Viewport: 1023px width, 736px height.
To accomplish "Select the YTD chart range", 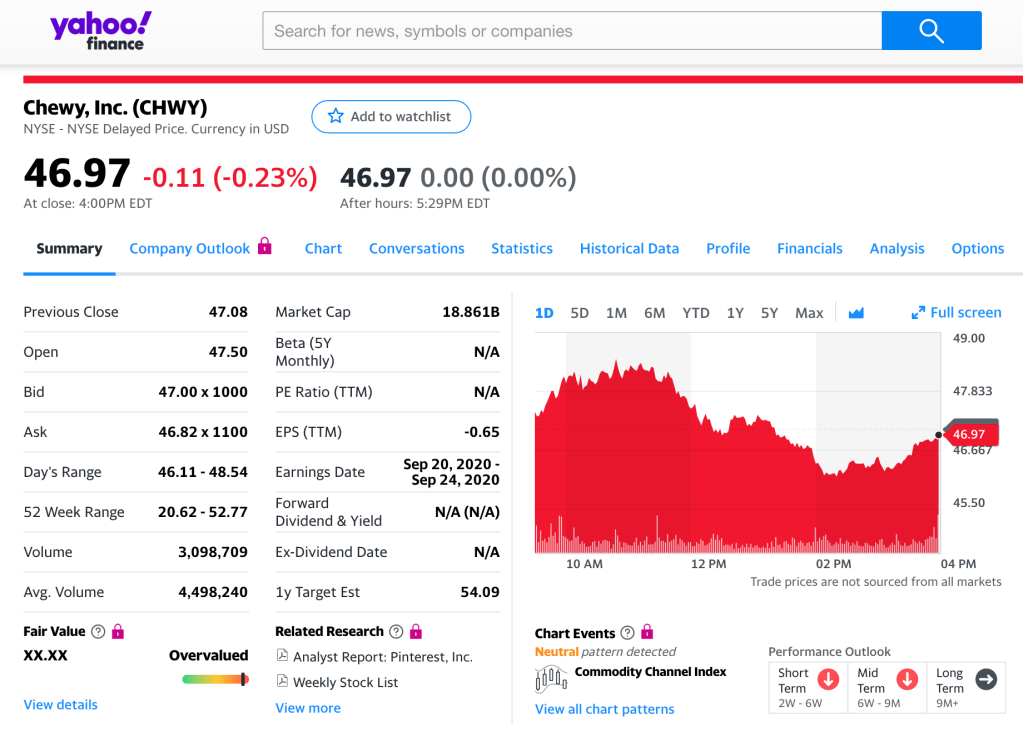I will 695,313.
